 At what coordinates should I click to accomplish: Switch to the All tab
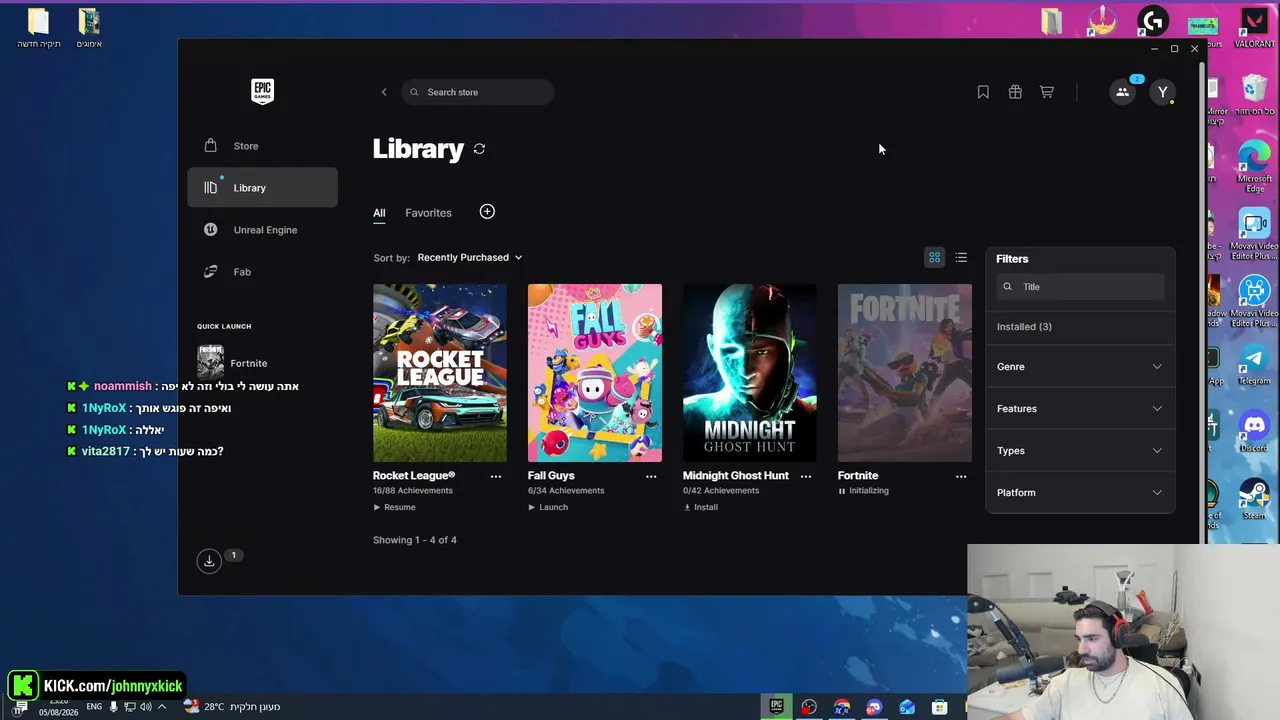pos(379,213)
